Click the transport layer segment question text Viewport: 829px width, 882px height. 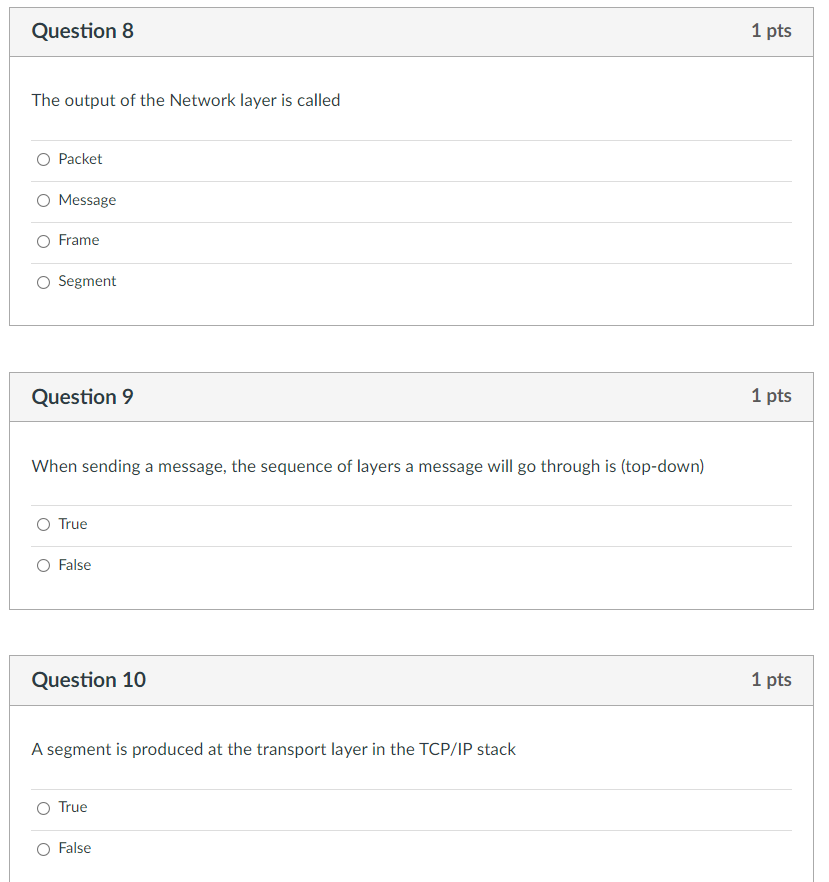pyautogui.click(x=274, y=749)
